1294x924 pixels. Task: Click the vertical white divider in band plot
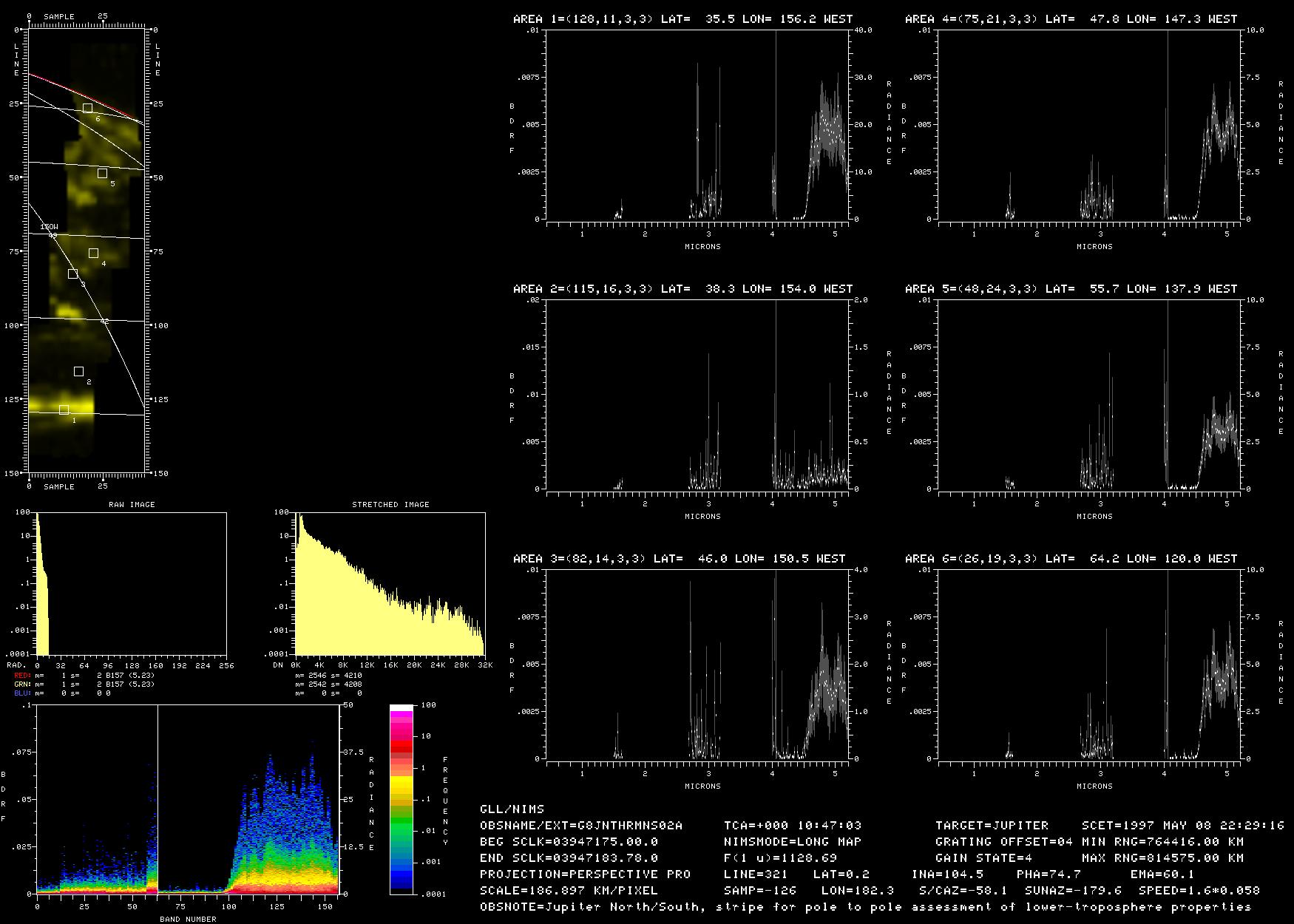point(157,799)
